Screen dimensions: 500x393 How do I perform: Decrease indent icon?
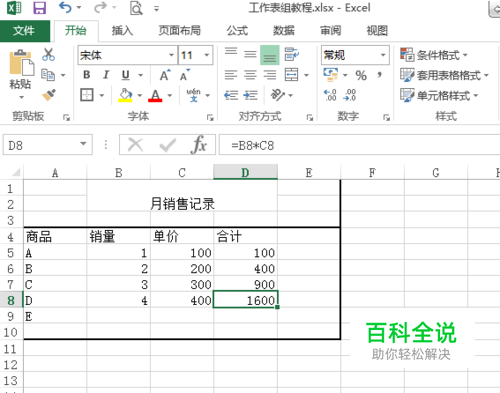[x=231, y=95]
